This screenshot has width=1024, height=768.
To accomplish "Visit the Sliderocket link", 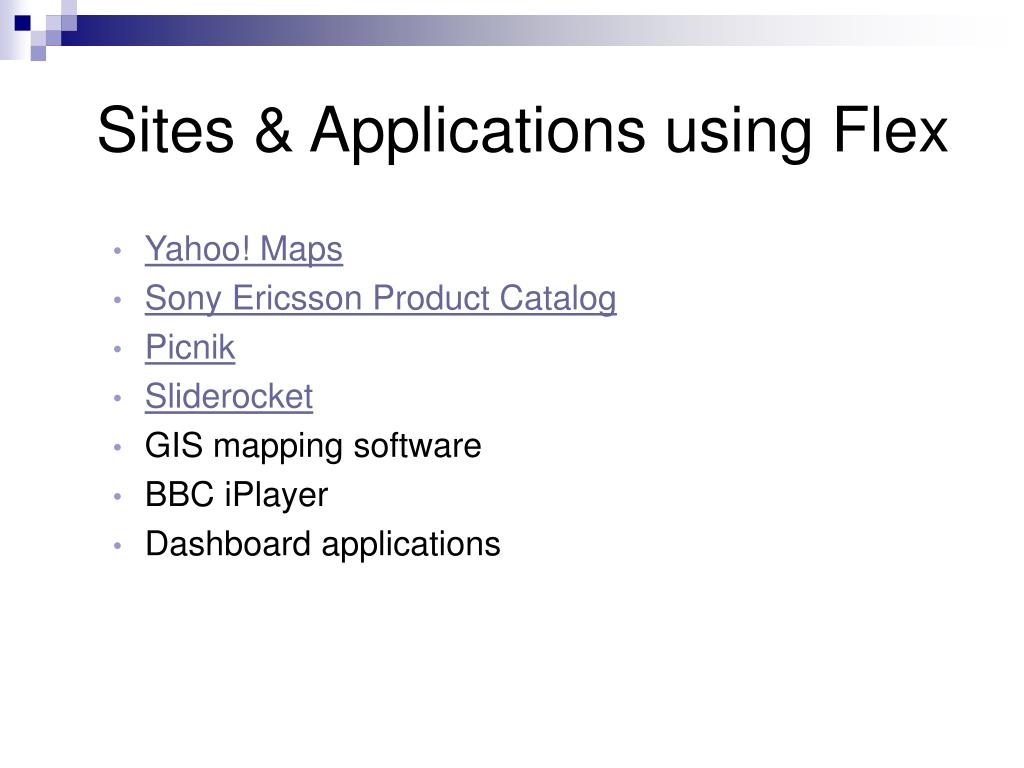I will click(229, 396).
